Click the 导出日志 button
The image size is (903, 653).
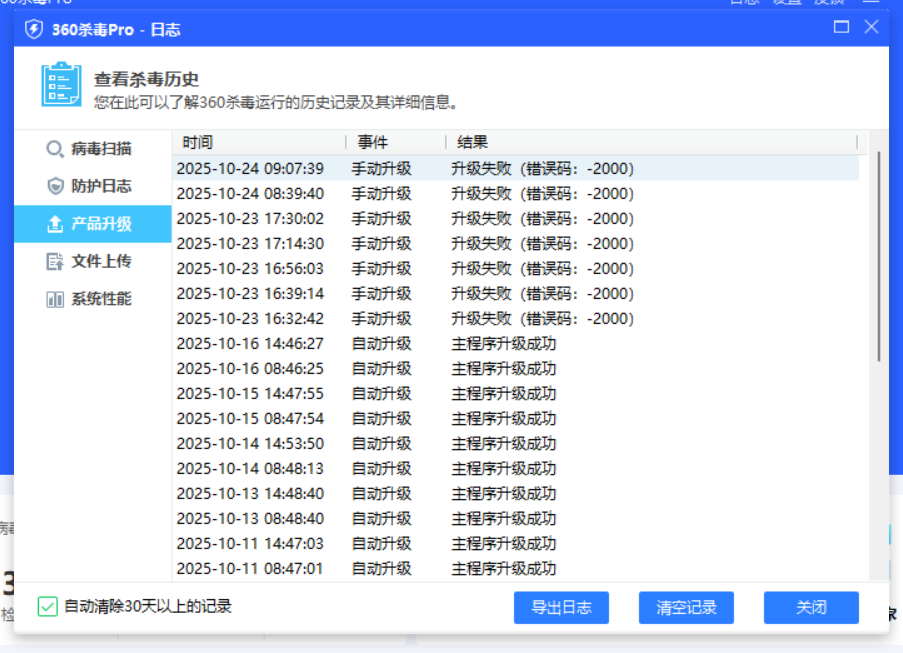pyautogui.click(x=561, y=607)
